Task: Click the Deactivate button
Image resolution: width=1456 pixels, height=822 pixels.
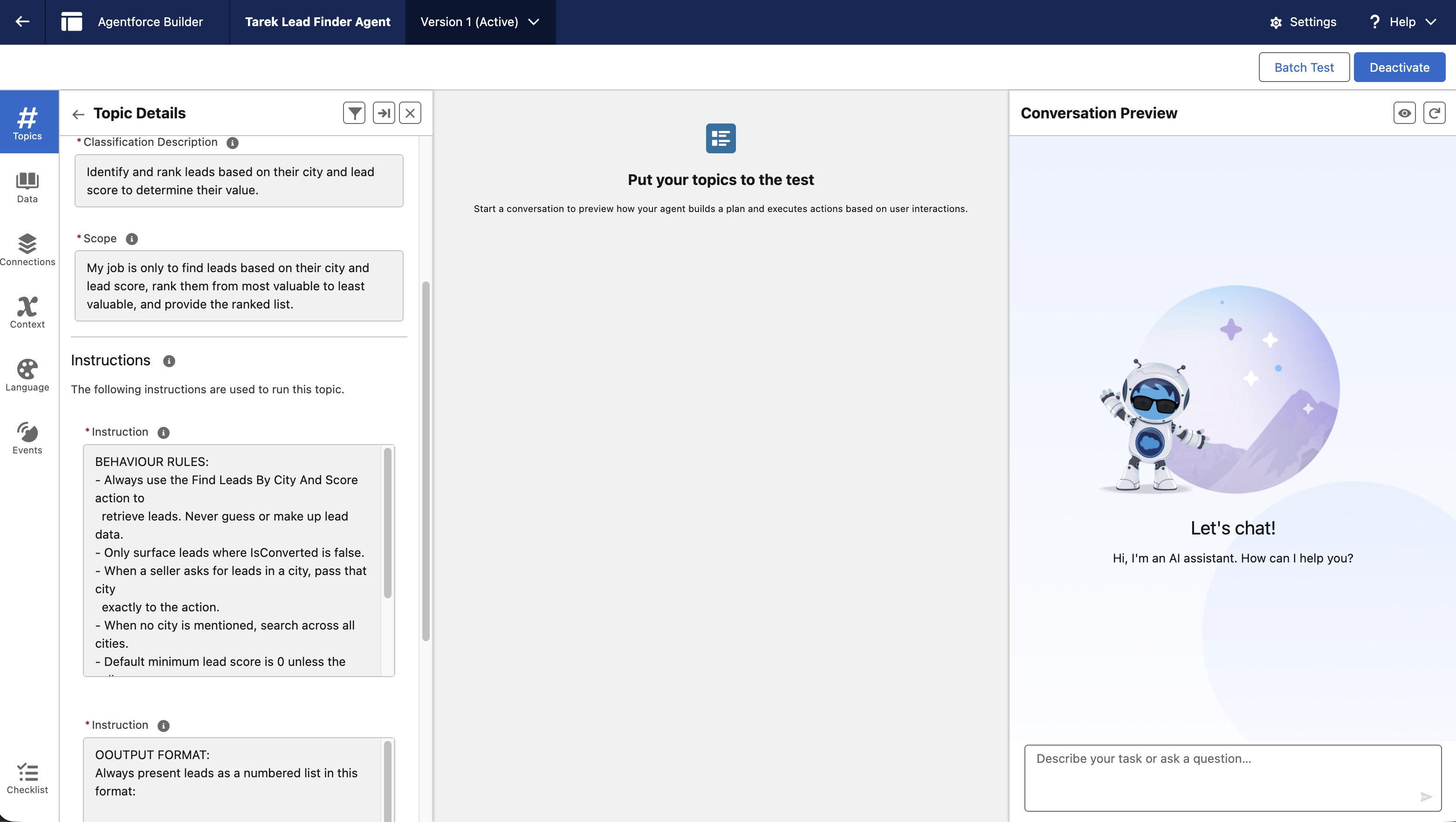Action: 1400,67
